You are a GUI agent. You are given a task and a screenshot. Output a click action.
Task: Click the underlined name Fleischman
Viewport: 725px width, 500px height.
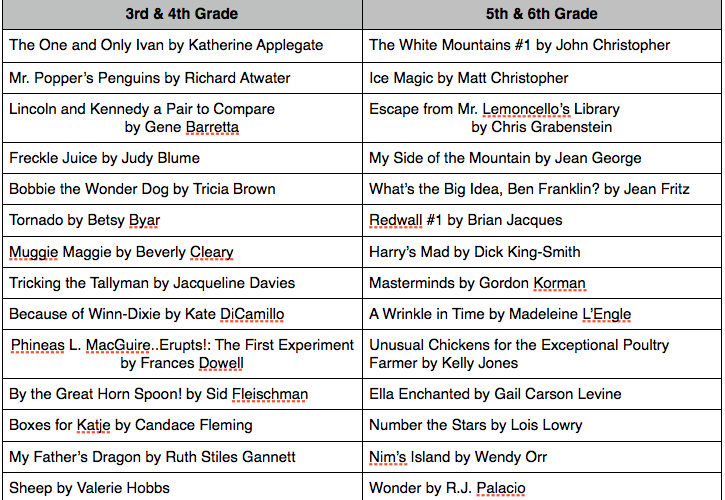pyautogui.click(x=270, y=394)
